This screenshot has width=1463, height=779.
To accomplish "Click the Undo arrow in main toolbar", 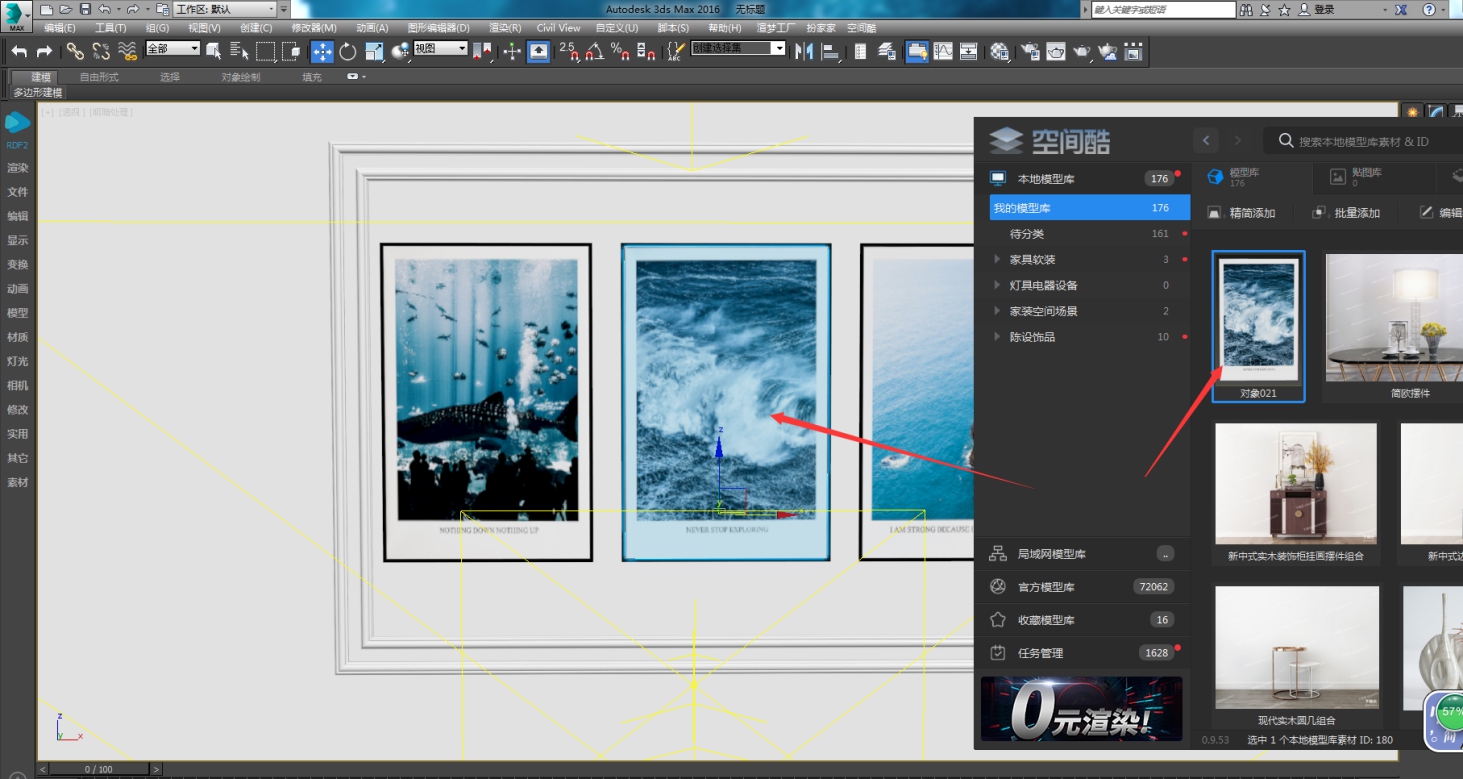I will 19,52.
